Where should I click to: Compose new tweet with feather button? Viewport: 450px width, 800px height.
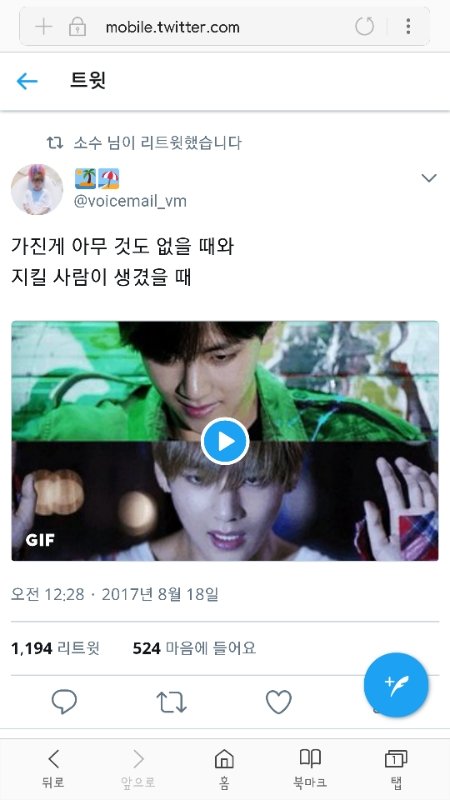point(396,685)
